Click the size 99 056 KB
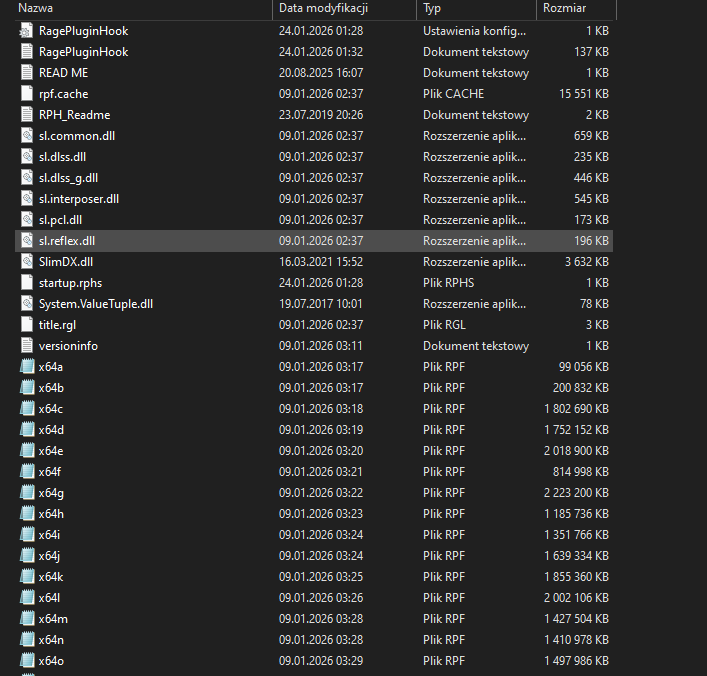This screenshot has width=707, height=676. point(584,367)
